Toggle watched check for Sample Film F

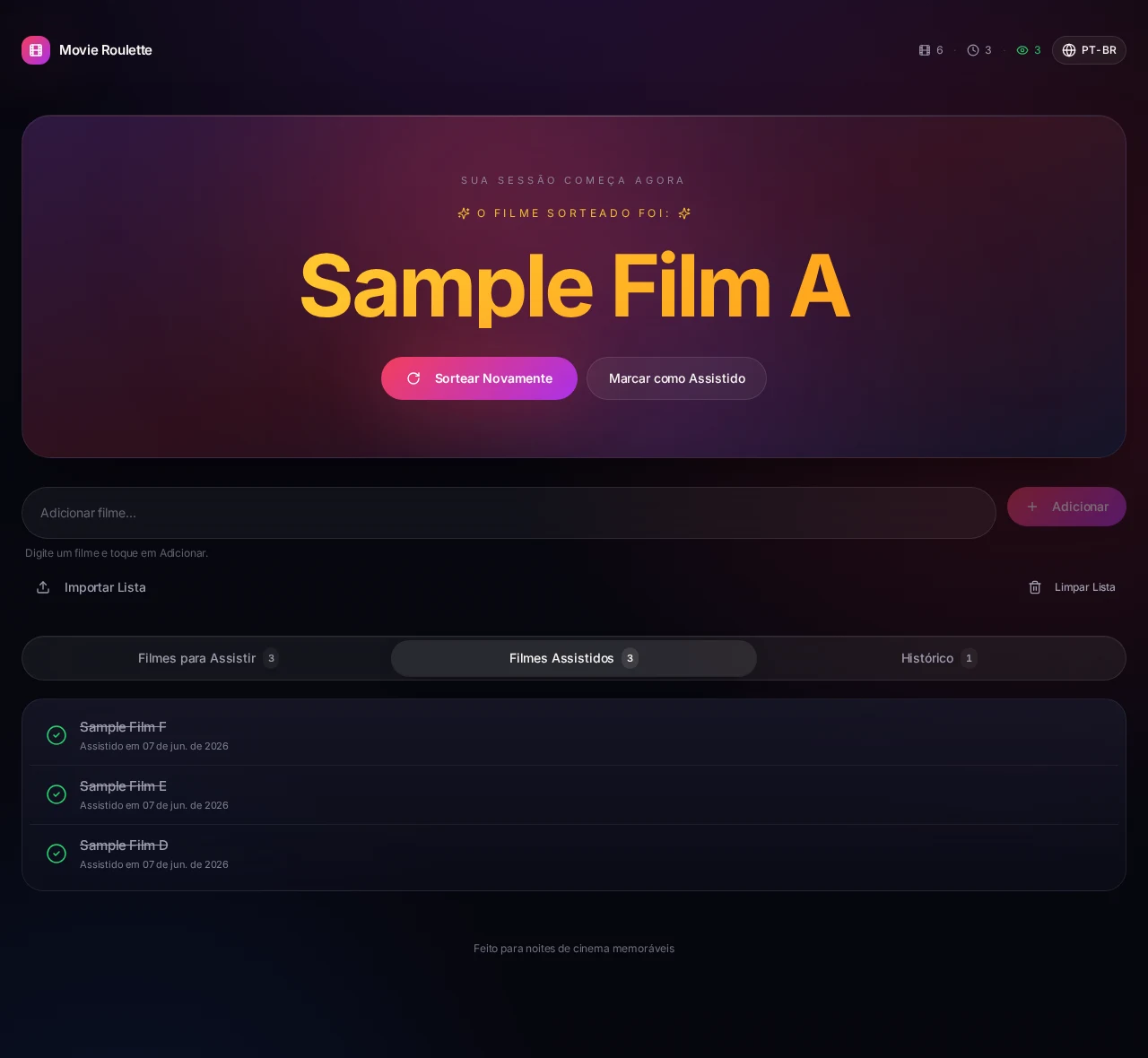coord(57,735)
